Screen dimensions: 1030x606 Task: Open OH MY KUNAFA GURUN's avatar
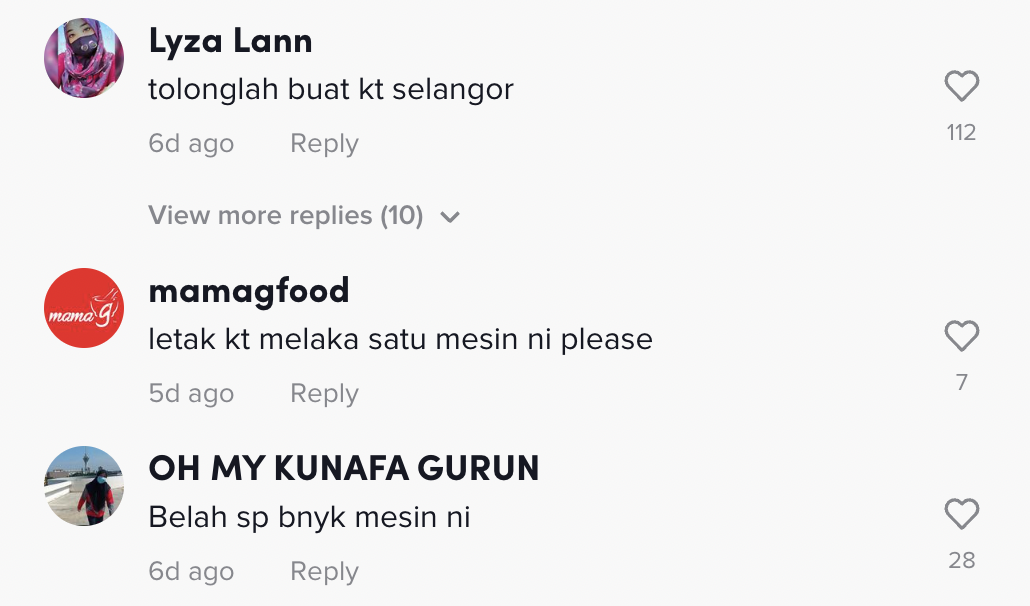(84, 486)
